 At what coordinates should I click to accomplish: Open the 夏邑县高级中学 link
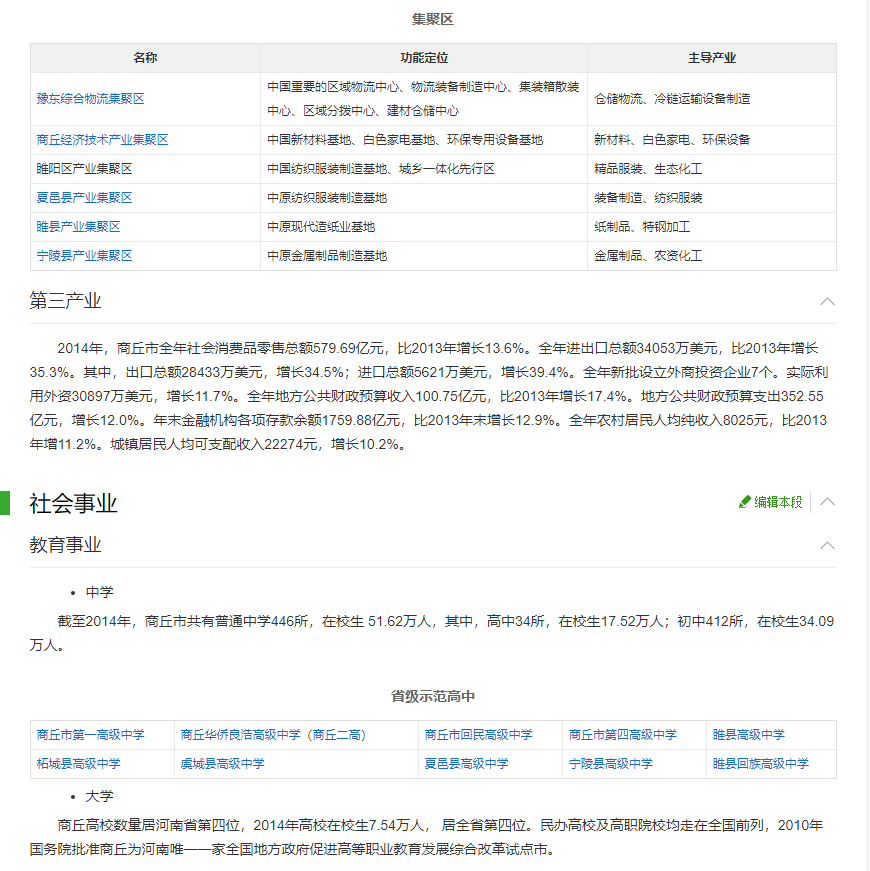point(467,764)
